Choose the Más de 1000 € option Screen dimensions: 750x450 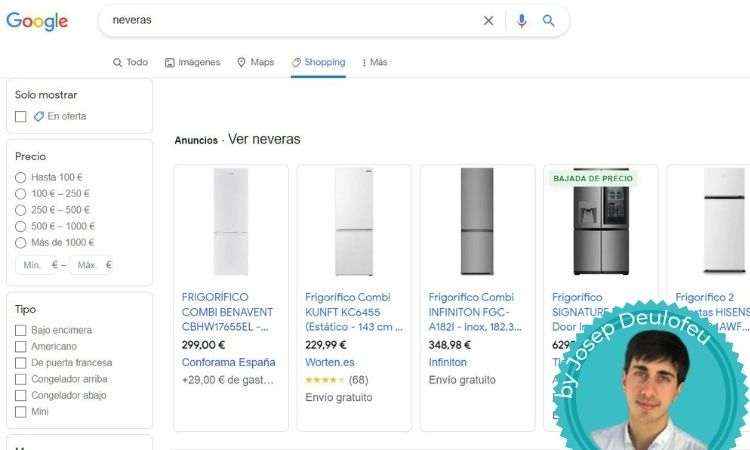[x=21, y=242]
